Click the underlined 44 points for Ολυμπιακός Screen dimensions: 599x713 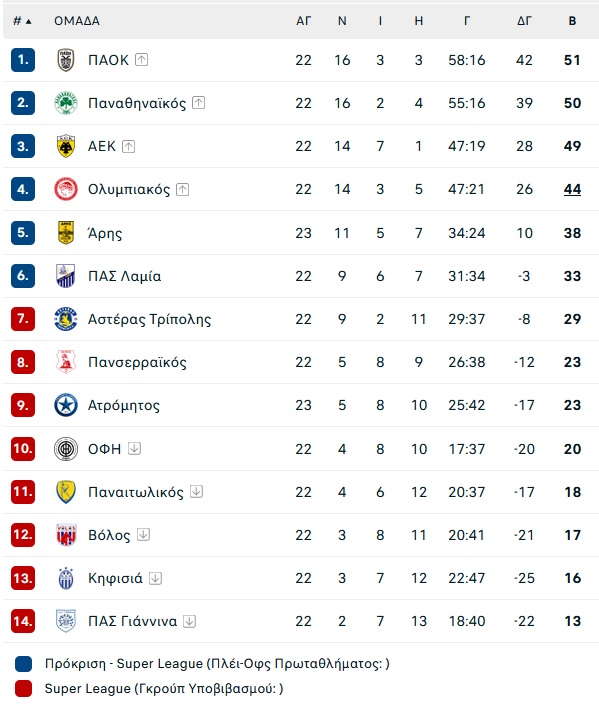[573, 189]
